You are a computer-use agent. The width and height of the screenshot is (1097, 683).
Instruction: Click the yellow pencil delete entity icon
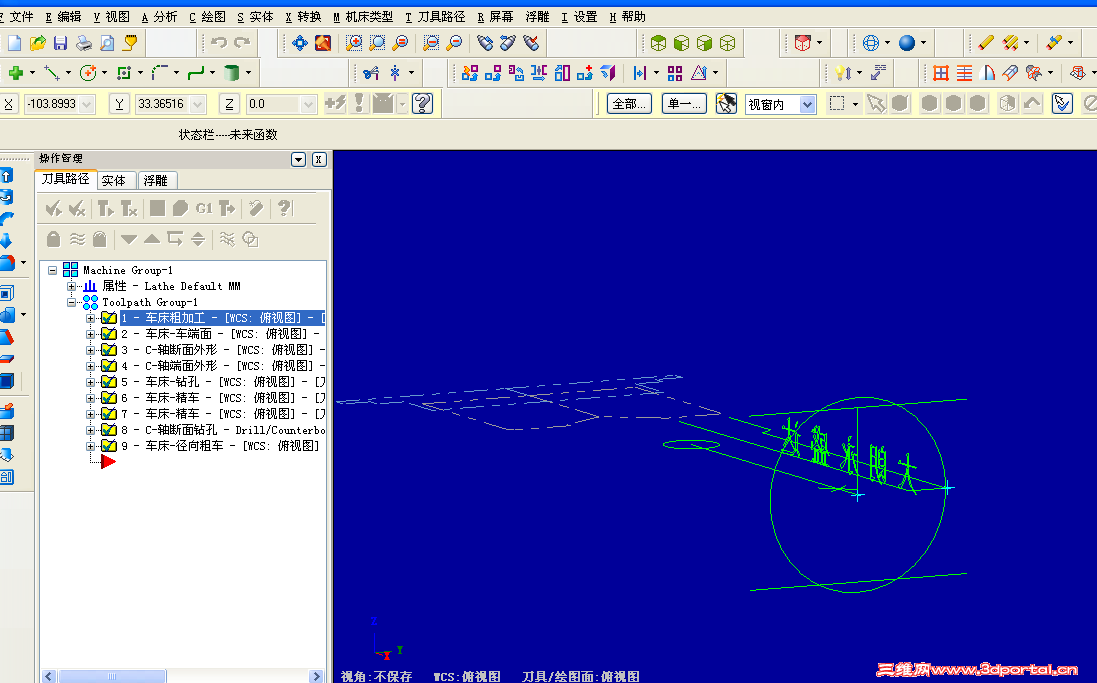click(986, 43)
